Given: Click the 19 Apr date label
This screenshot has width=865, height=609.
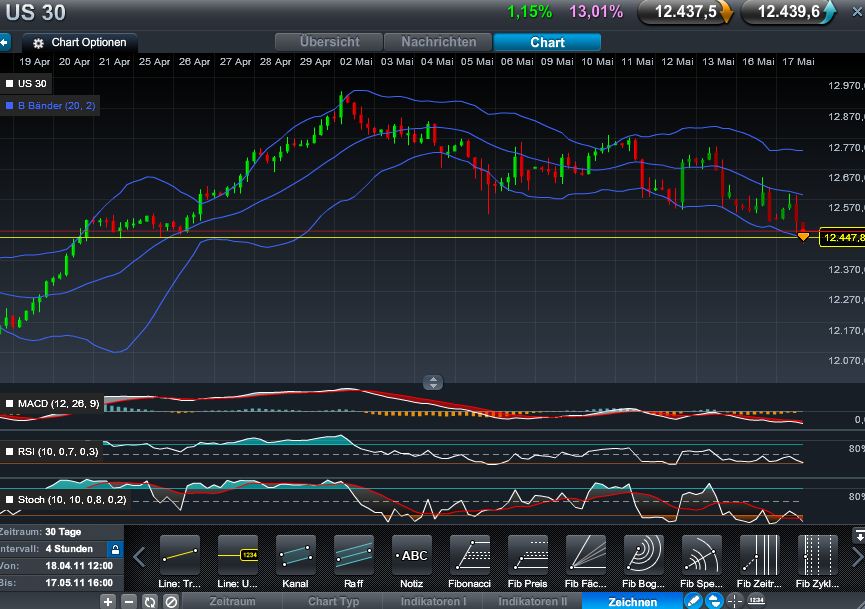Looking at the screenshot, I should pos(34,62).
